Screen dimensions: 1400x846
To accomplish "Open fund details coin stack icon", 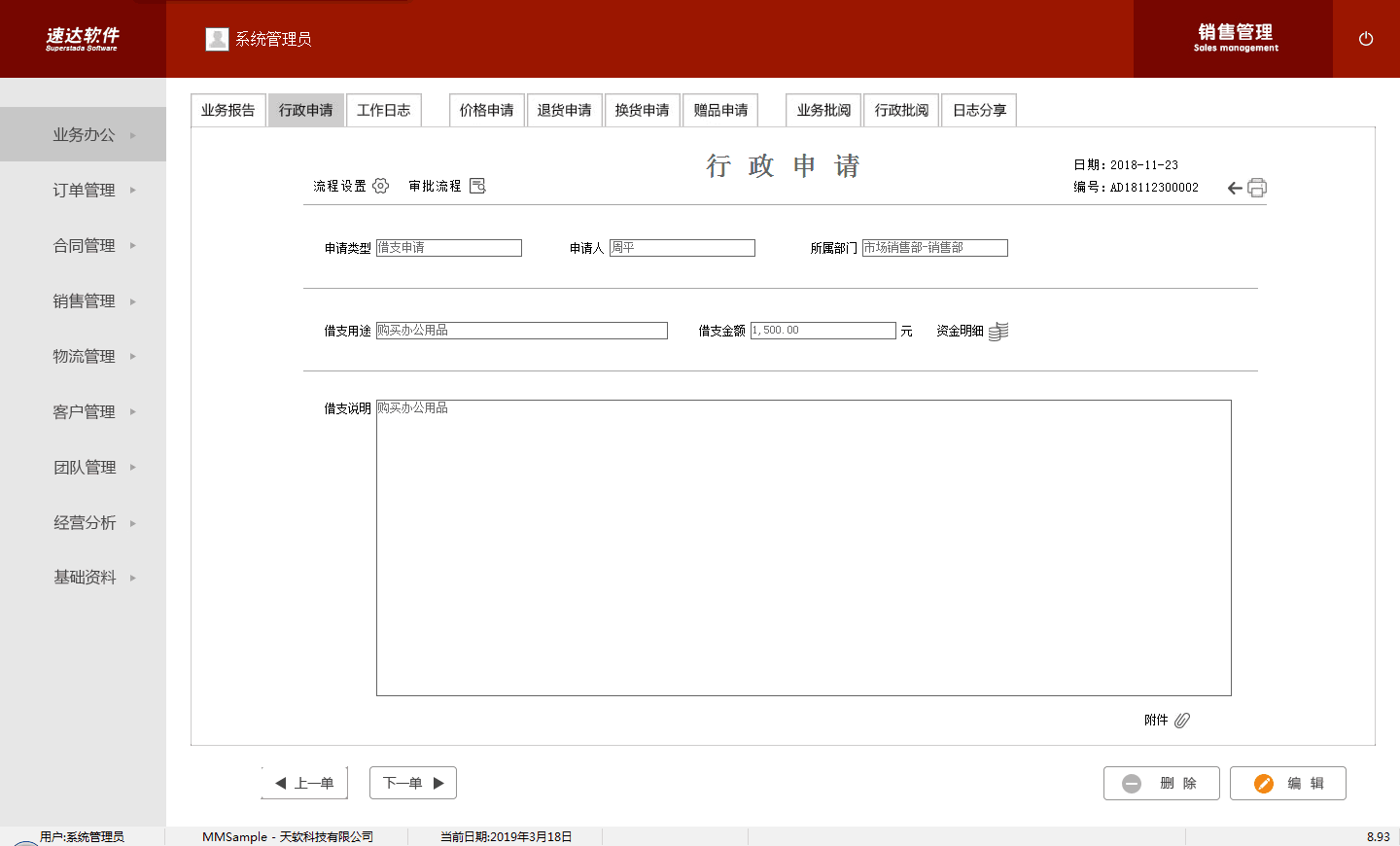I will click(998, 332).
